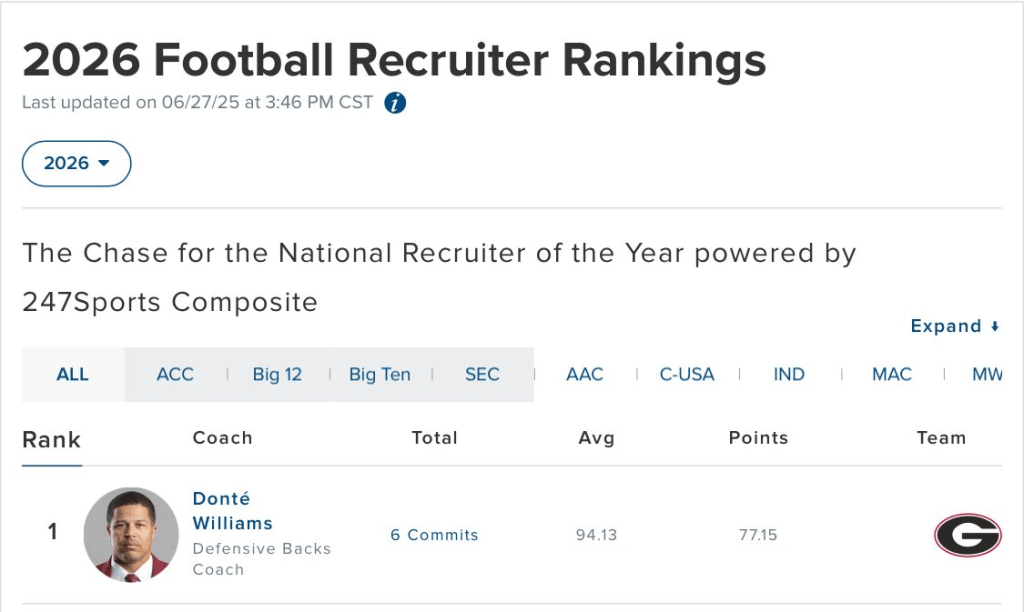
Task: Select the partially visible MW tab
Action: 986,374
